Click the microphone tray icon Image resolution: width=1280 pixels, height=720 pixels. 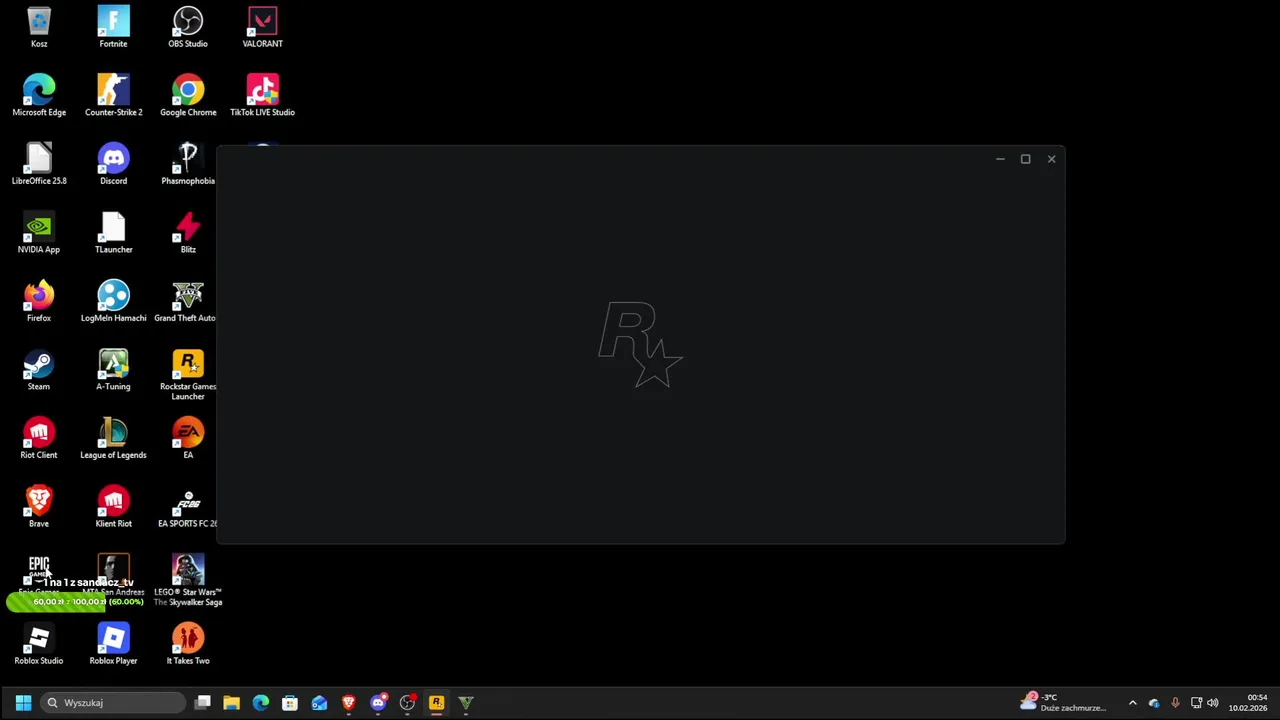pos(1175,703)
